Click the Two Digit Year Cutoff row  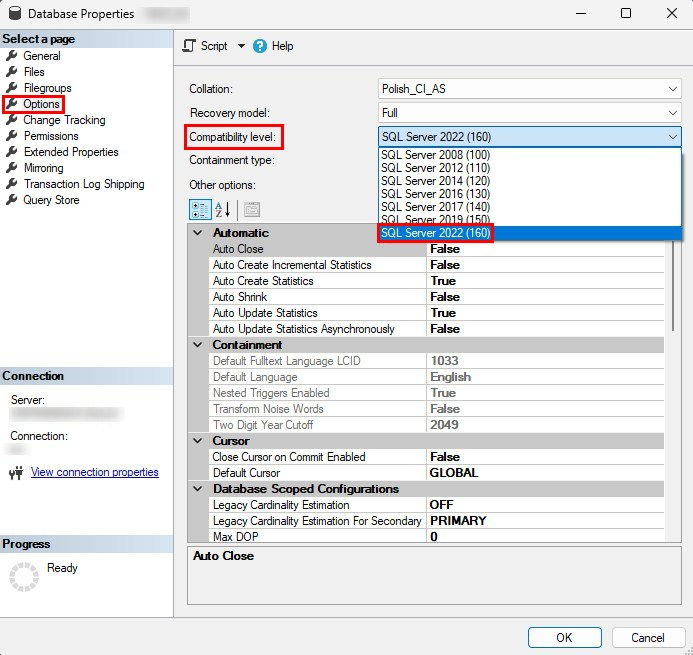pyautogui.click(x=436, y=425)
